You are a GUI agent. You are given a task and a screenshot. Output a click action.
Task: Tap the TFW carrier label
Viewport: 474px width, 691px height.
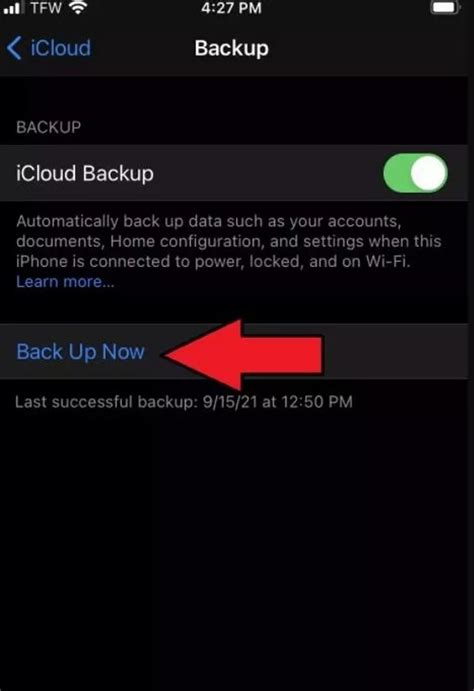(x=46, y=7)
